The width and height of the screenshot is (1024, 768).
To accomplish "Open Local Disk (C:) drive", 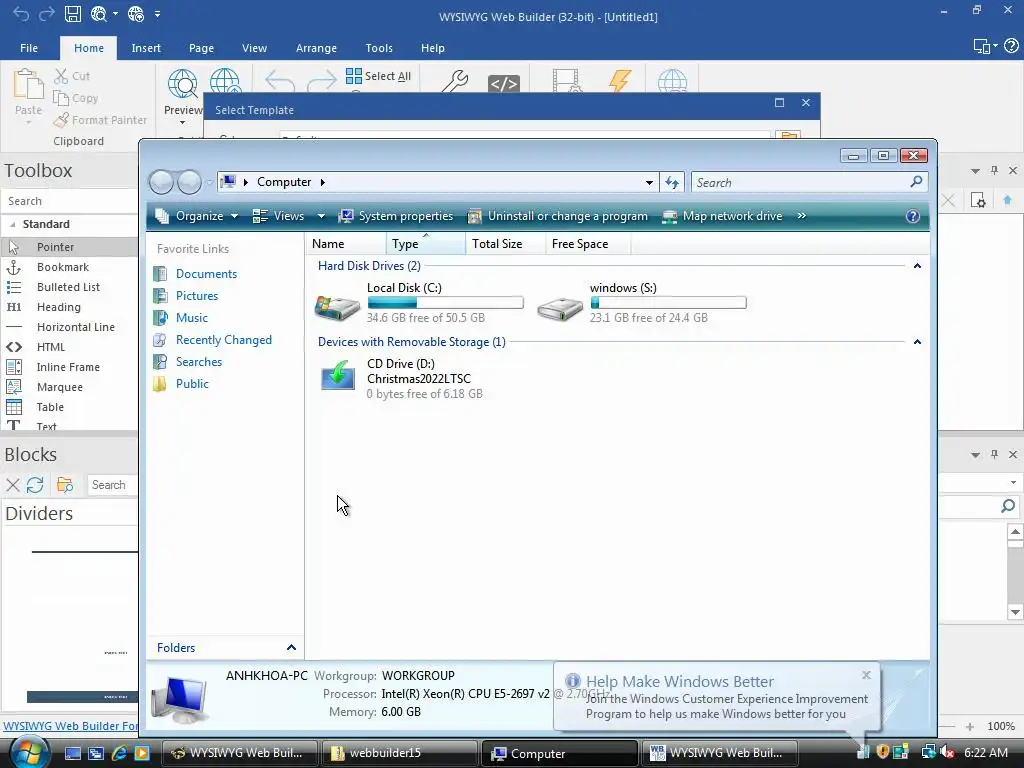I will pyautogui.click(x=419, y=303).
